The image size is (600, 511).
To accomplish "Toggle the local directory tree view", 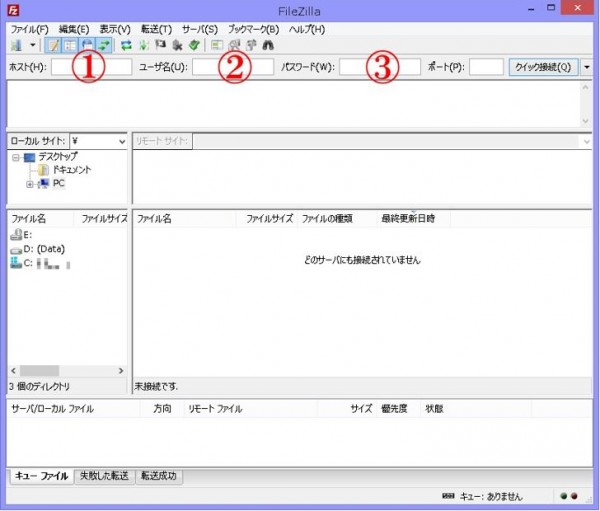I will (x=70, y=46).
